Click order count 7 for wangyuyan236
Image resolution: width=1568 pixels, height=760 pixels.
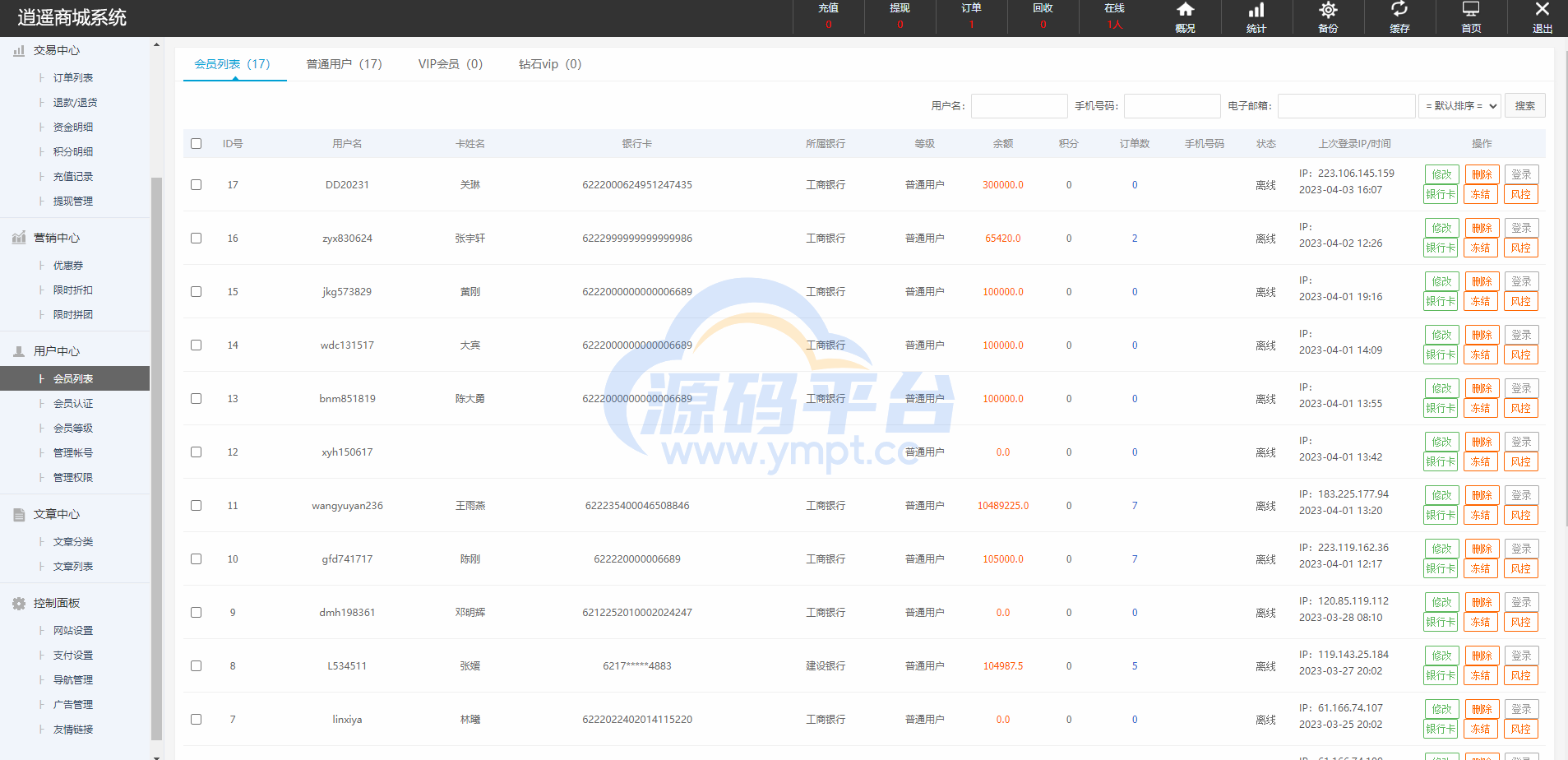pos(1135,505)
